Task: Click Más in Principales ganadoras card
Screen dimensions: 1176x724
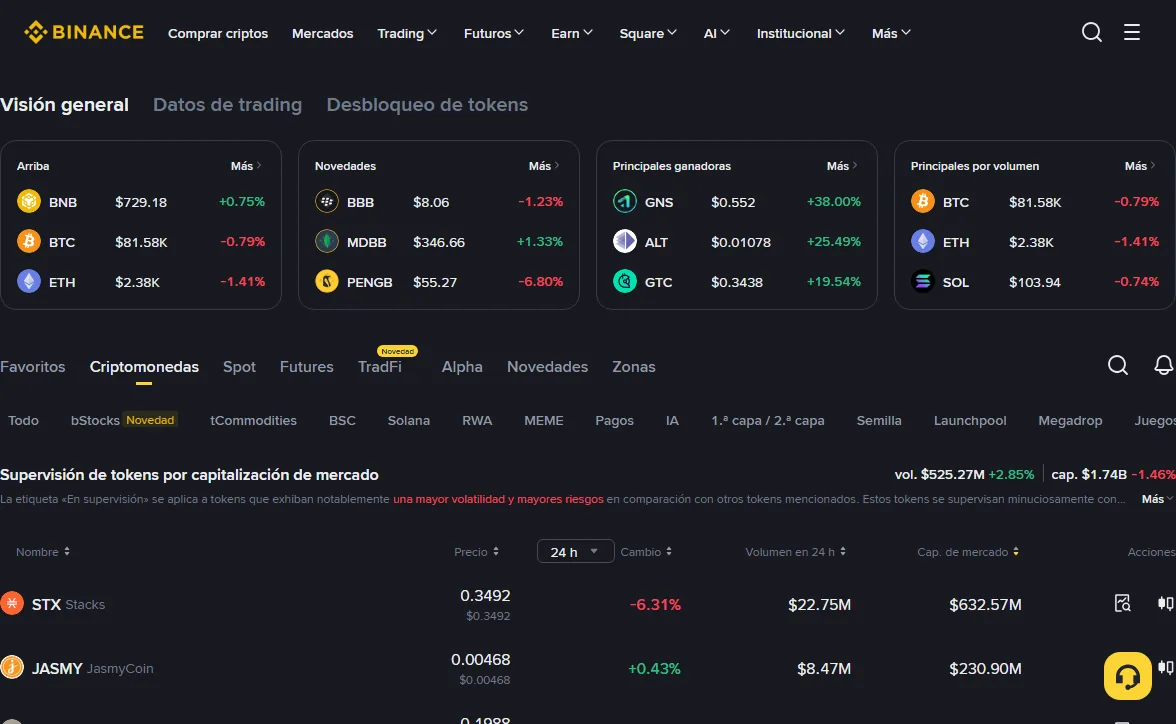Action: [842, 166]
